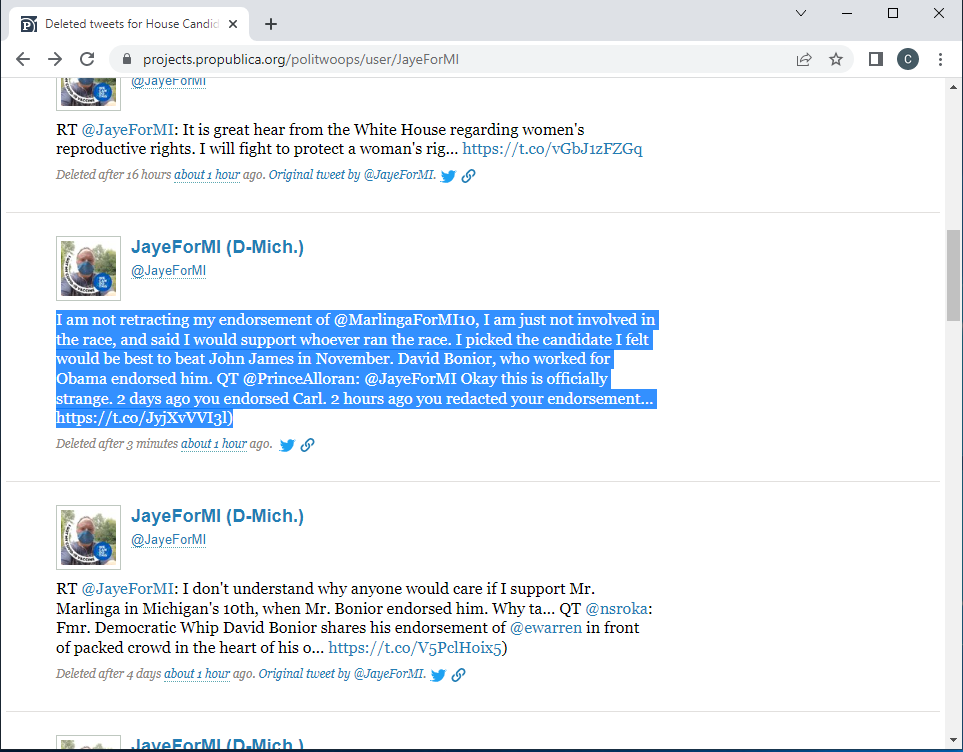
Task: Open the browser side panel
Action: 876,59
